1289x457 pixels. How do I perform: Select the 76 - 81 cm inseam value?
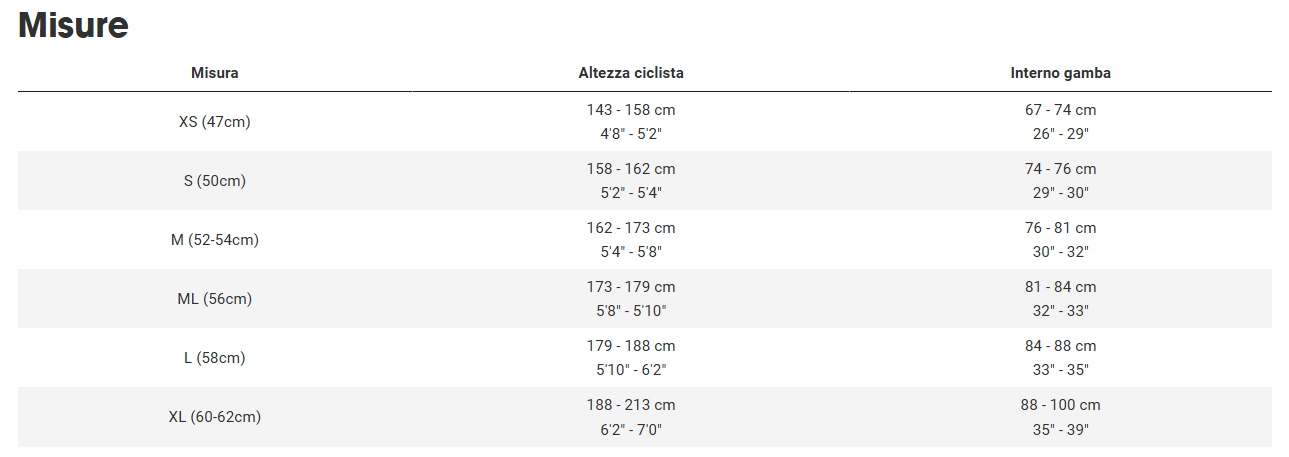pos(1060,228)
